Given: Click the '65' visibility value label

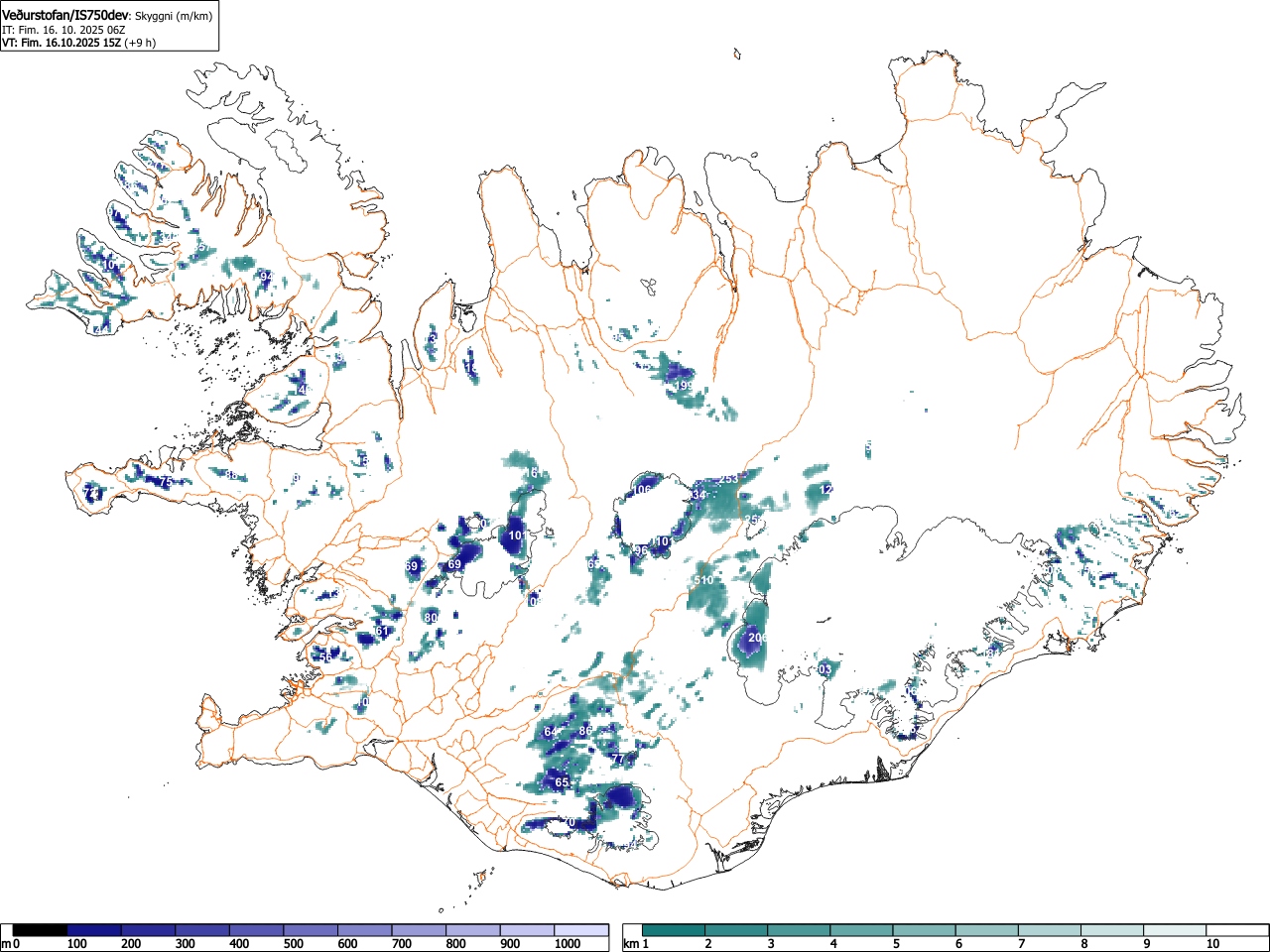Looking at the screenshot, I should pyautogui.click(x=562, y=782).
